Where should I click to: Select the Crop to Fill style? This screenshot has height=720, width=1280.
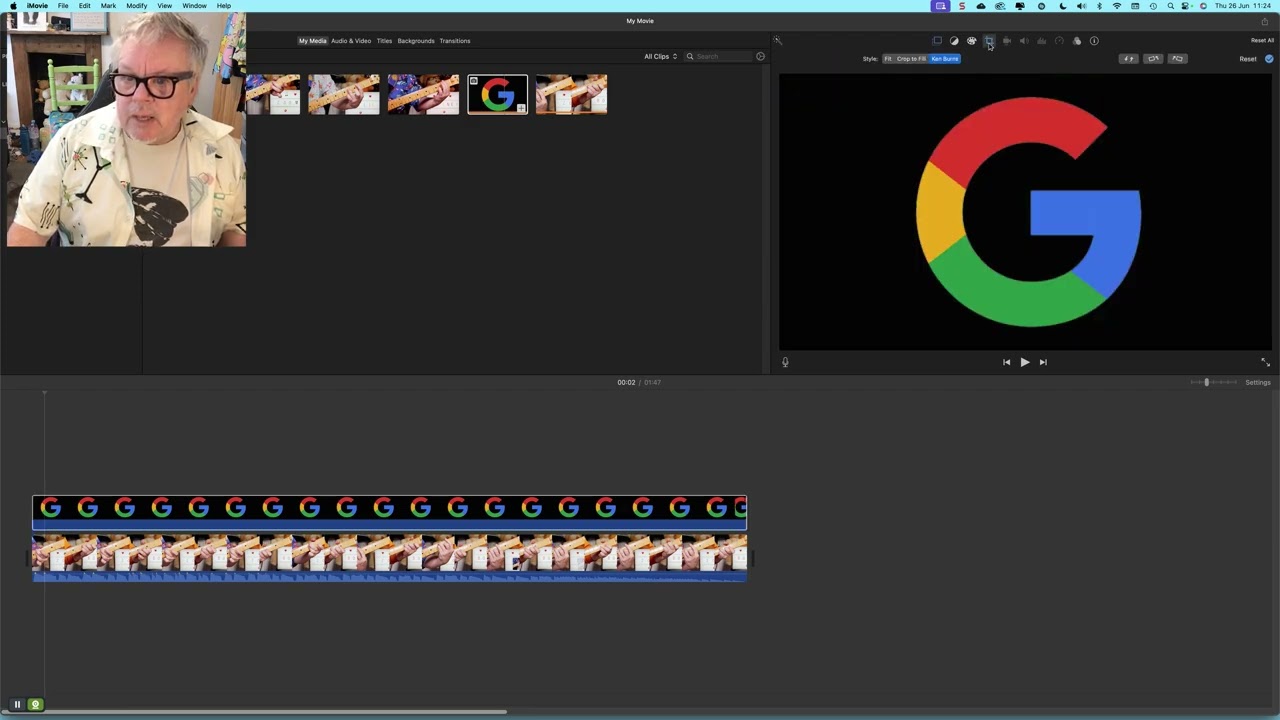click(911, 59)
